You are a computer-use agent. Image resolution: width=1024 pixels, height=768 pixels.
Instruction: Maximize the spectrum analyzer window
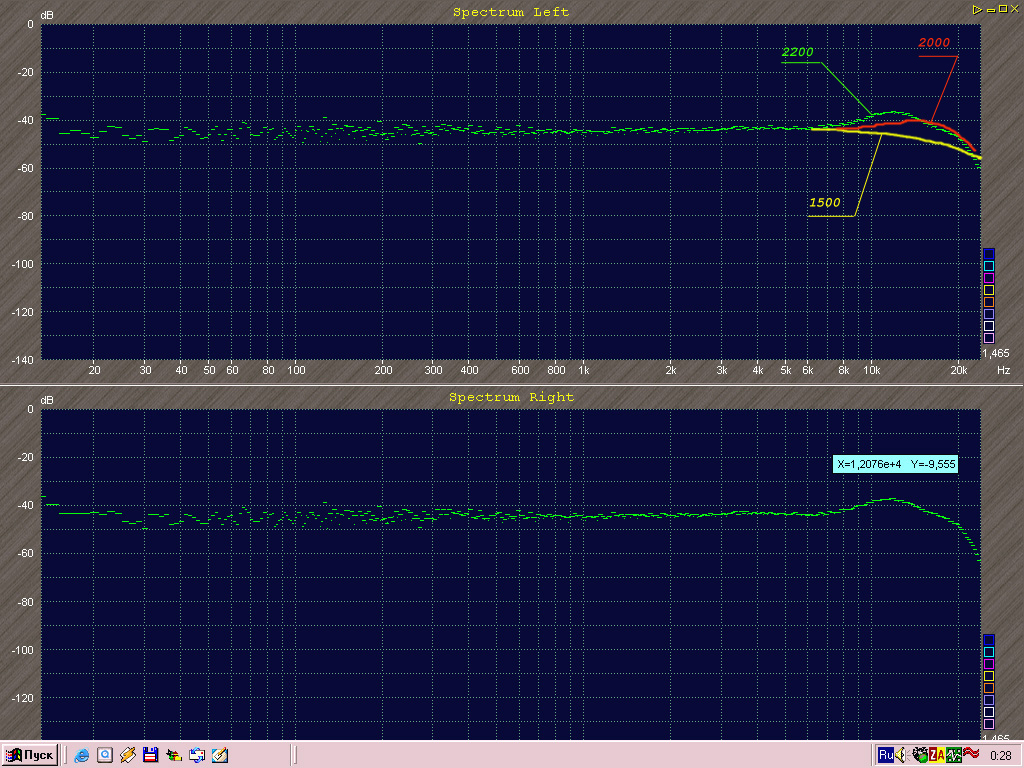coord(1001,8)
